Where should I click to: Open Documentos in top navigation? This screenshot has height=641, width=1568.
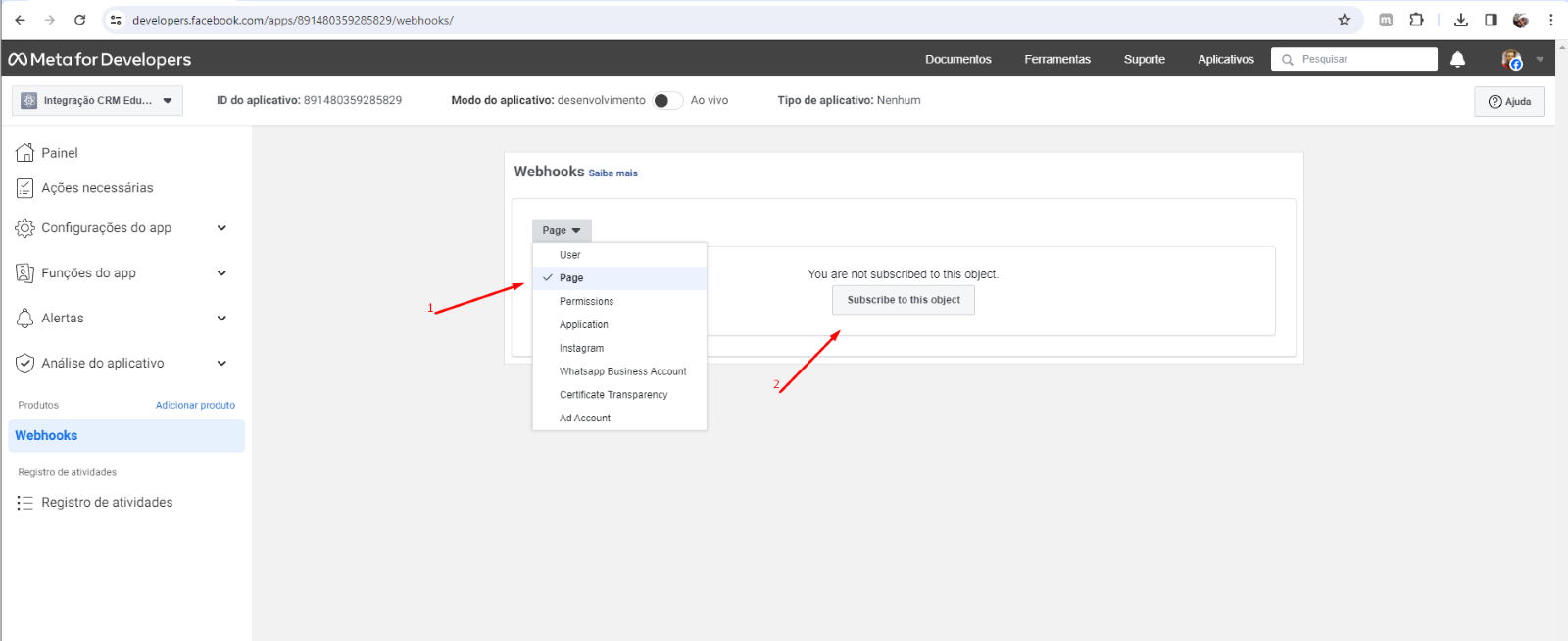tap(958, 59)
